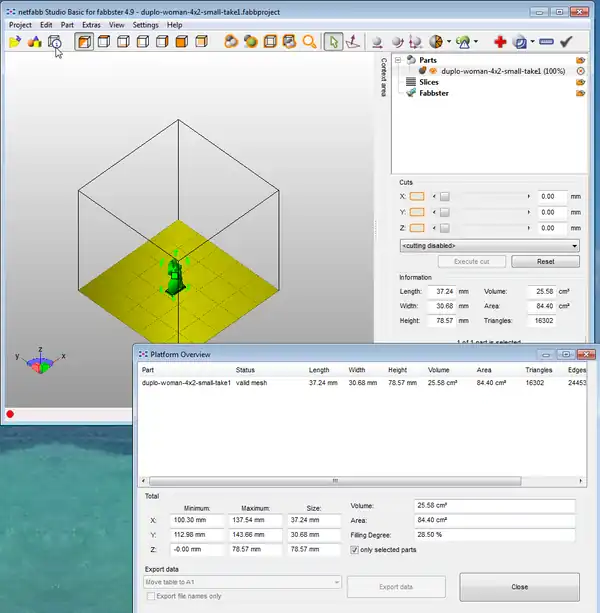Image resolution: width=600 pixels, height=613 pixels.
Task: Open the cutting disabled dropdown
Action: tap(489, 245)
